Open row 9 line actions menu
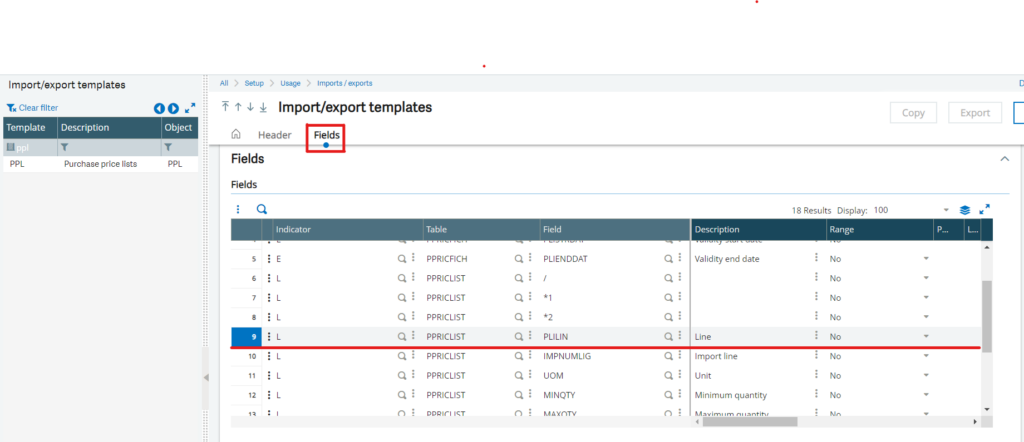The height and width of the screenshot is (442, 1024). click(x=268, y=337)
